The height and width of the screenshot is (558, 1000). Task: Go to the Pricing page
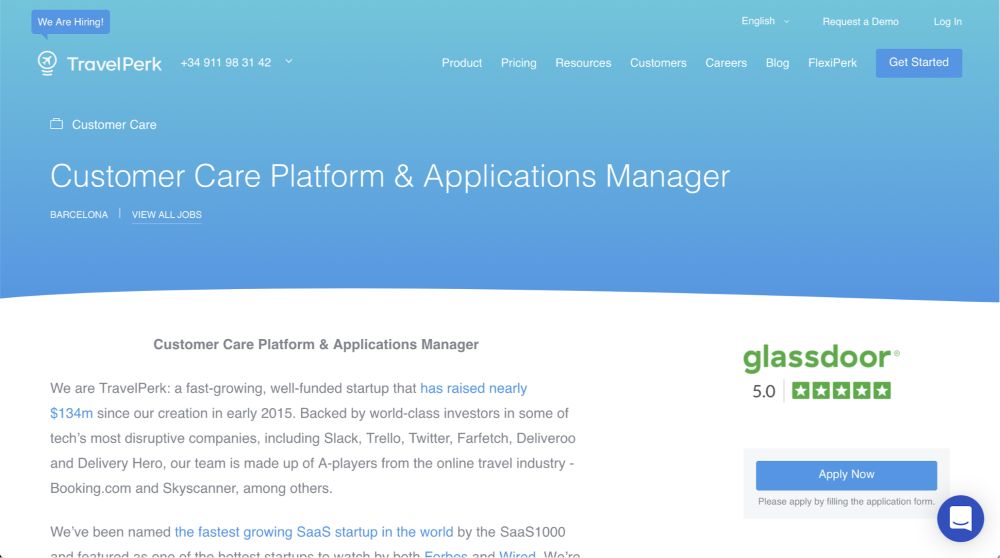click(x=518, y=63)
